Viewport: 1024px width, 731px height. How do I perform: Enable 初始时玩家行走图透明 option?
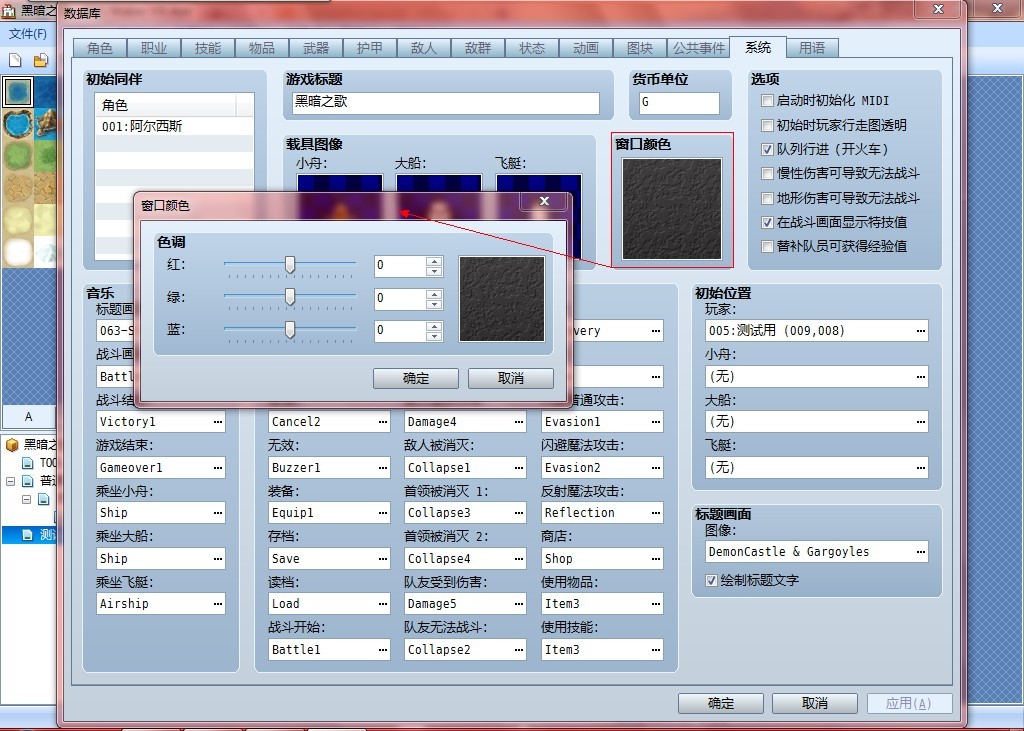point(767,125)
